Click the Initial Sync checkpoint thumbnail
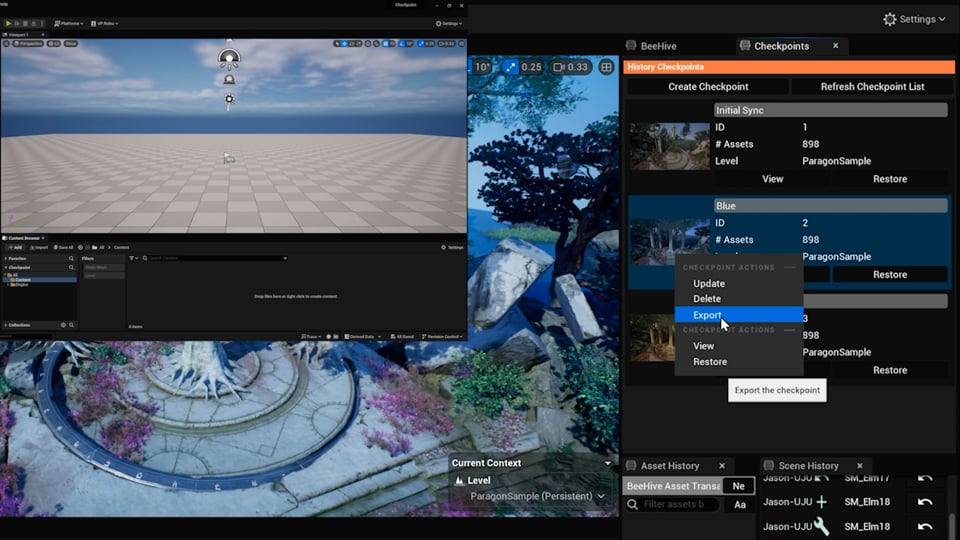The width and height of the screenshot is (960, 540). pyautogui.click(x=670, y=146)
